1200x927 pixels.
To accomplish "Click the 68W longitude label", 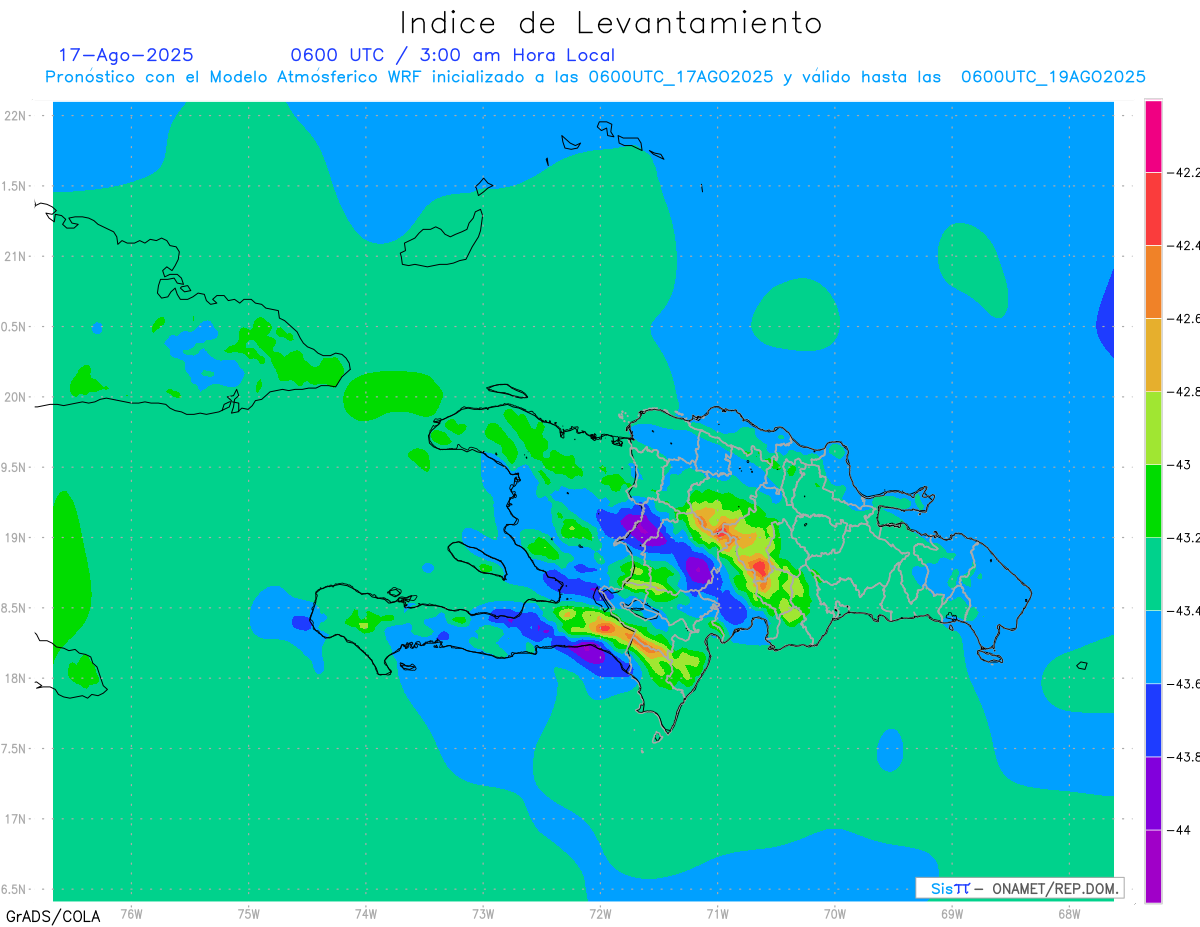I will click(x=1068, y=913).
